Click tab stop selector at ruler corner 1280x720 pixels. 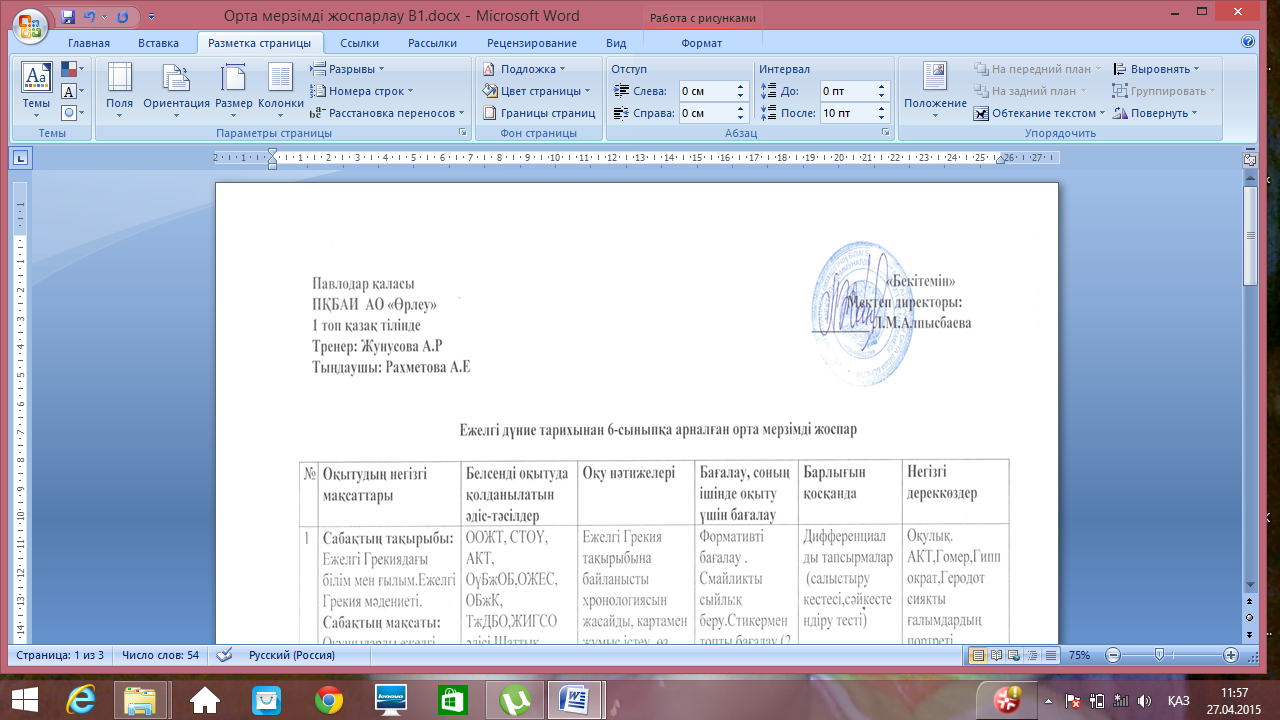point(21,158)
